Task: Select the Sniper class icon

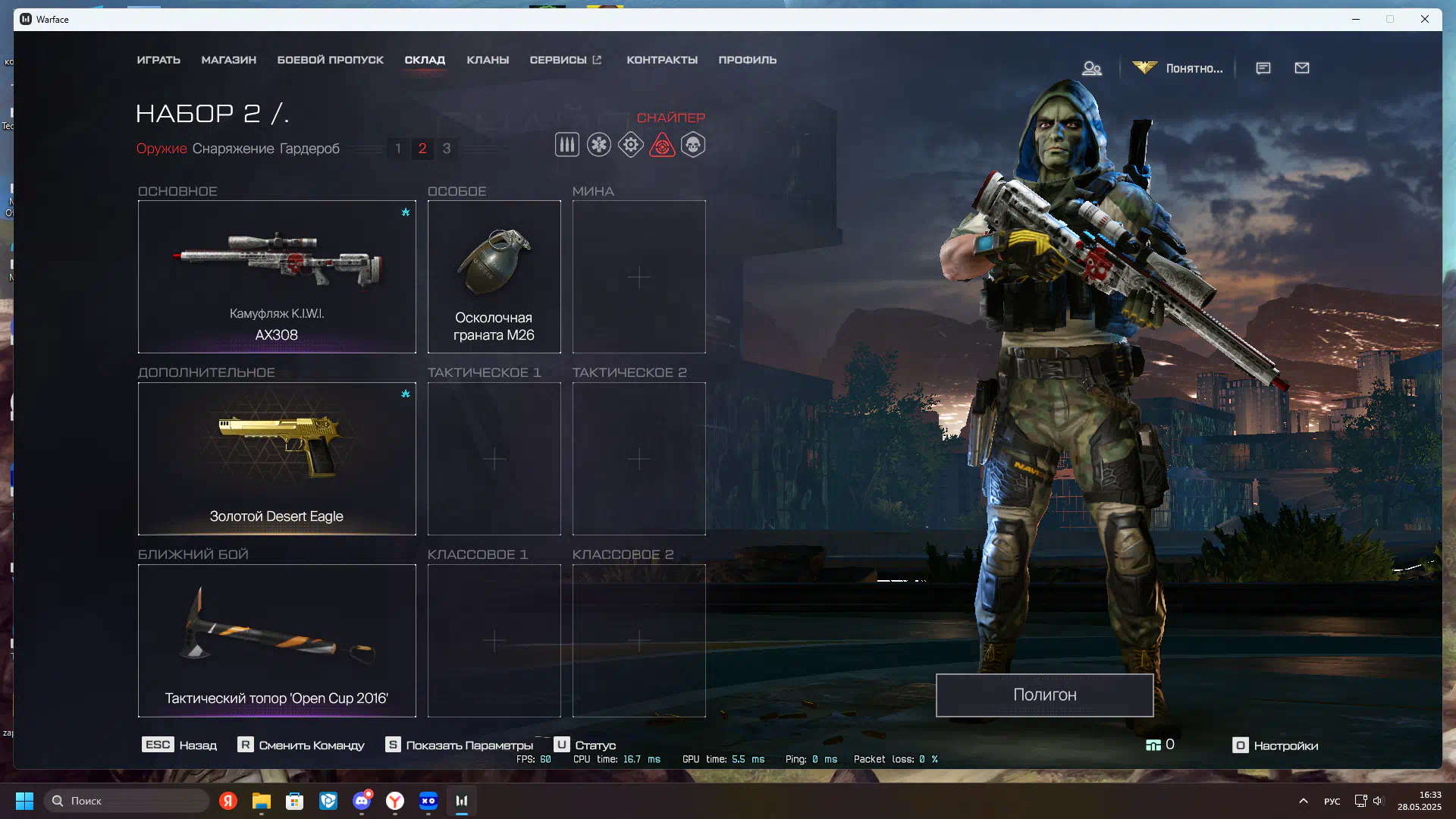Action: [662, 145]
